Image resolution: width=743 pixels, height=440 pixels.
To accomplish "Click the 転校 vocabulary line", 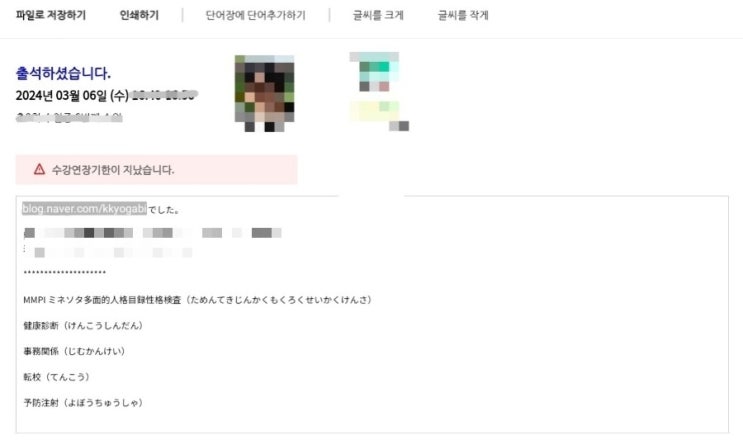I will coord(56,377).
